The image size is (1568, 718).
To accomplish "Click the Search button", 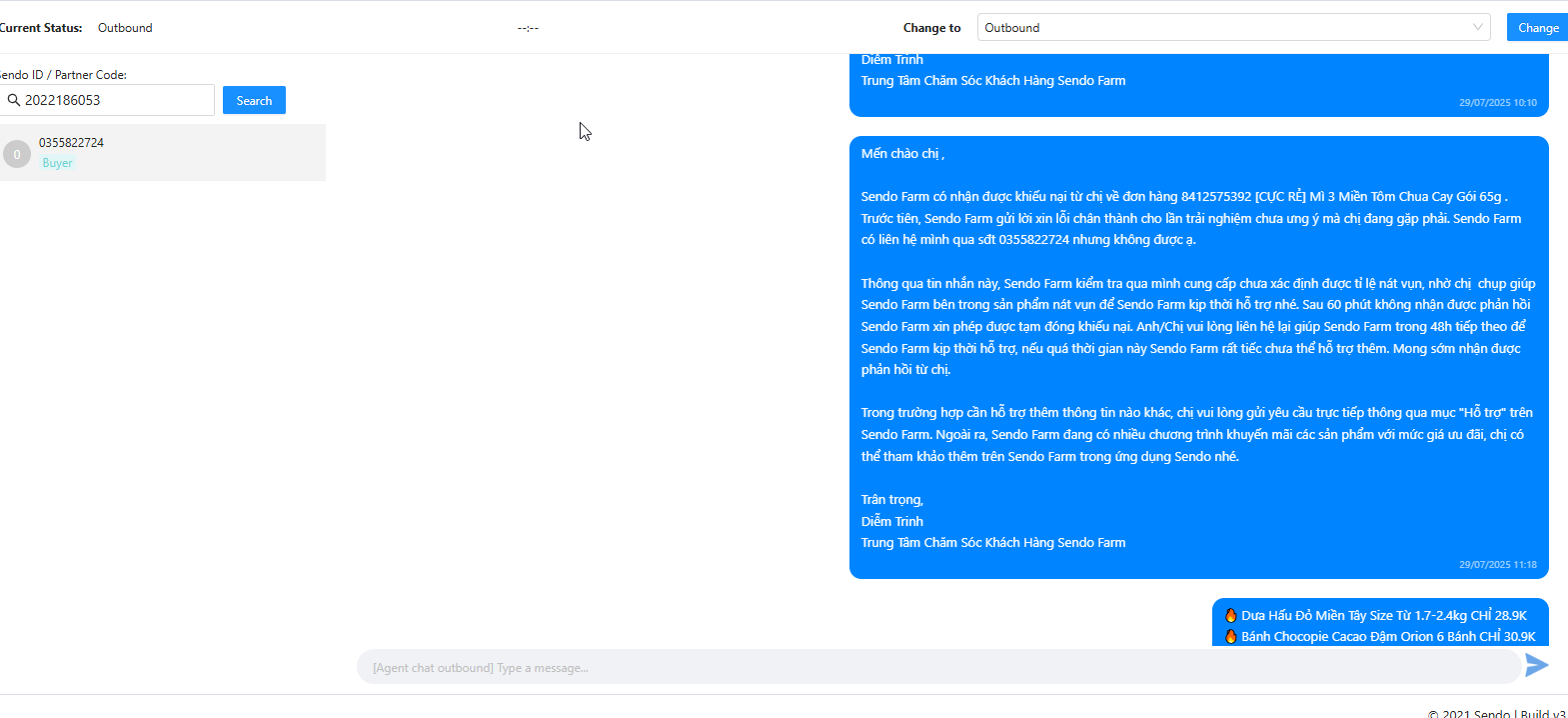I will point(254,100).
